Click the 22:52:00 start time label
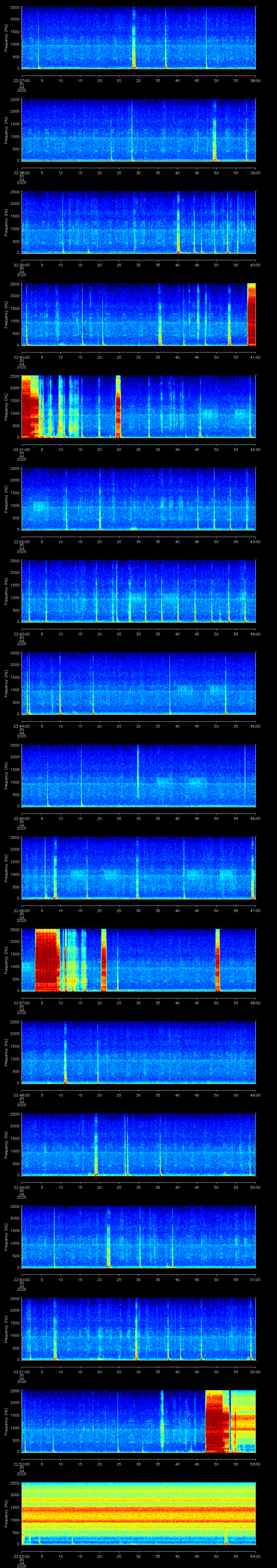 point(21,1464)
